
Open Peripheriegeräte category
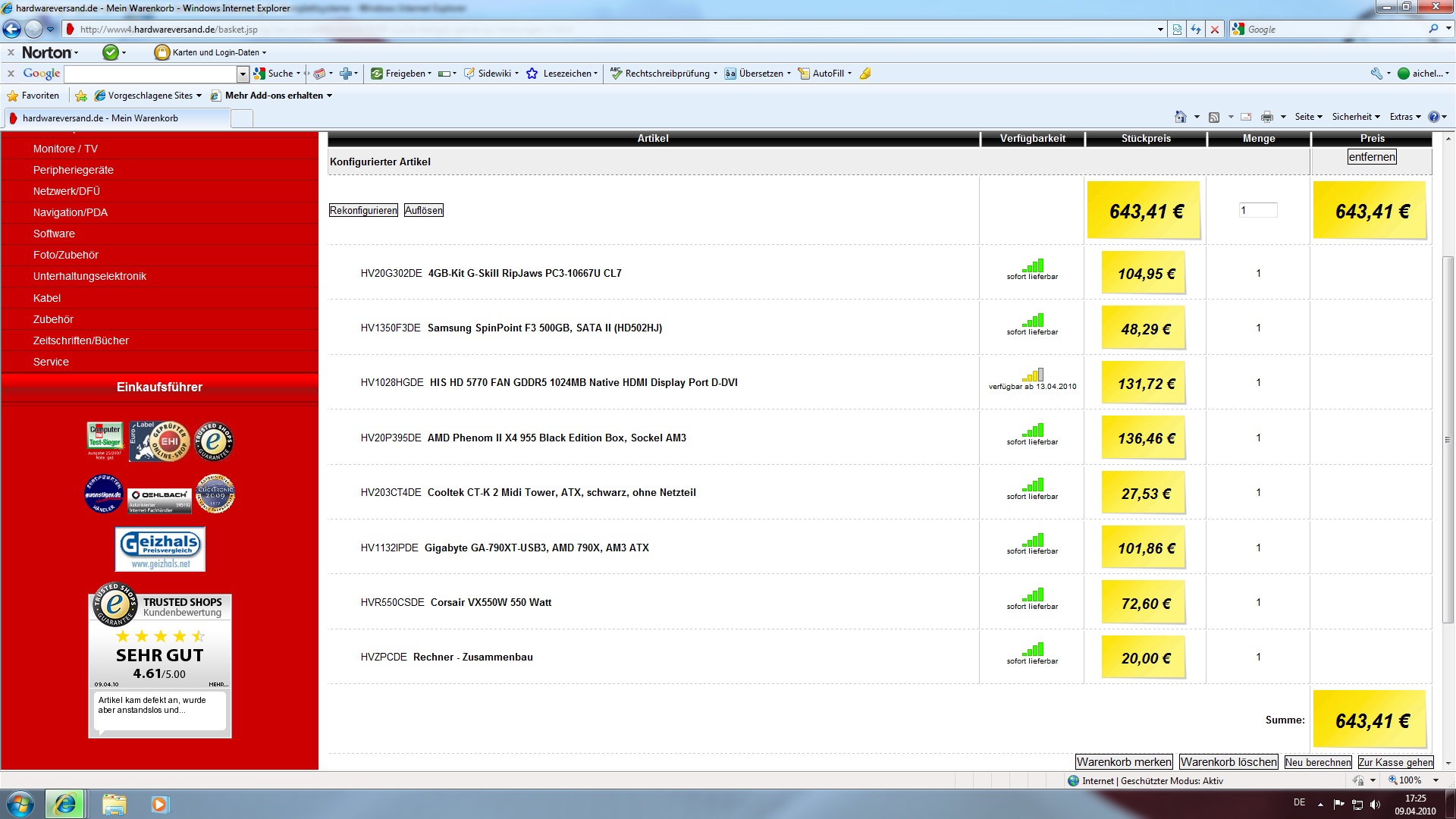(x=74, y=170)
